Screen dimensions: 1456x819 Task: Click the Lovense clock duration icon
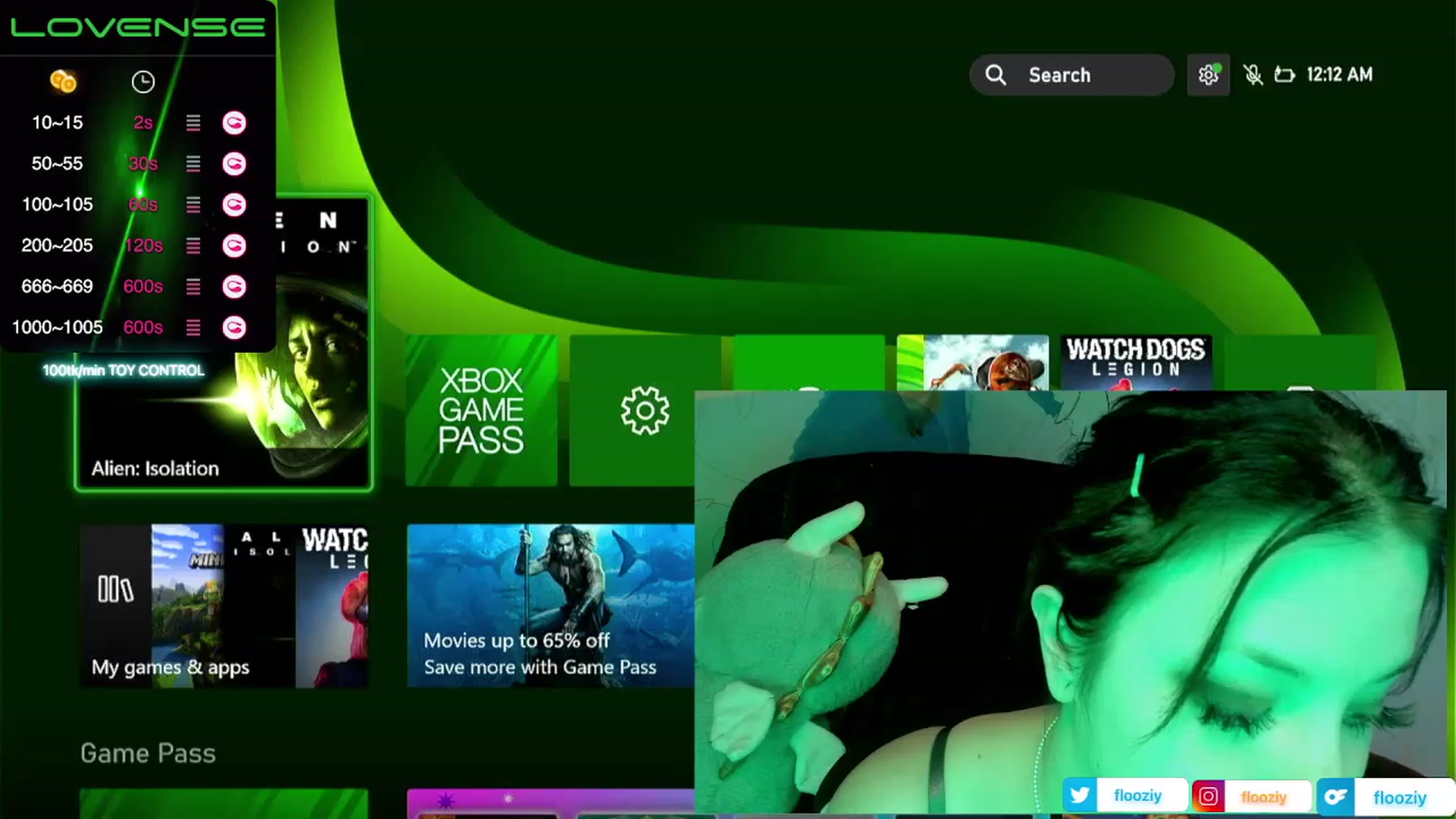point(143,82)
